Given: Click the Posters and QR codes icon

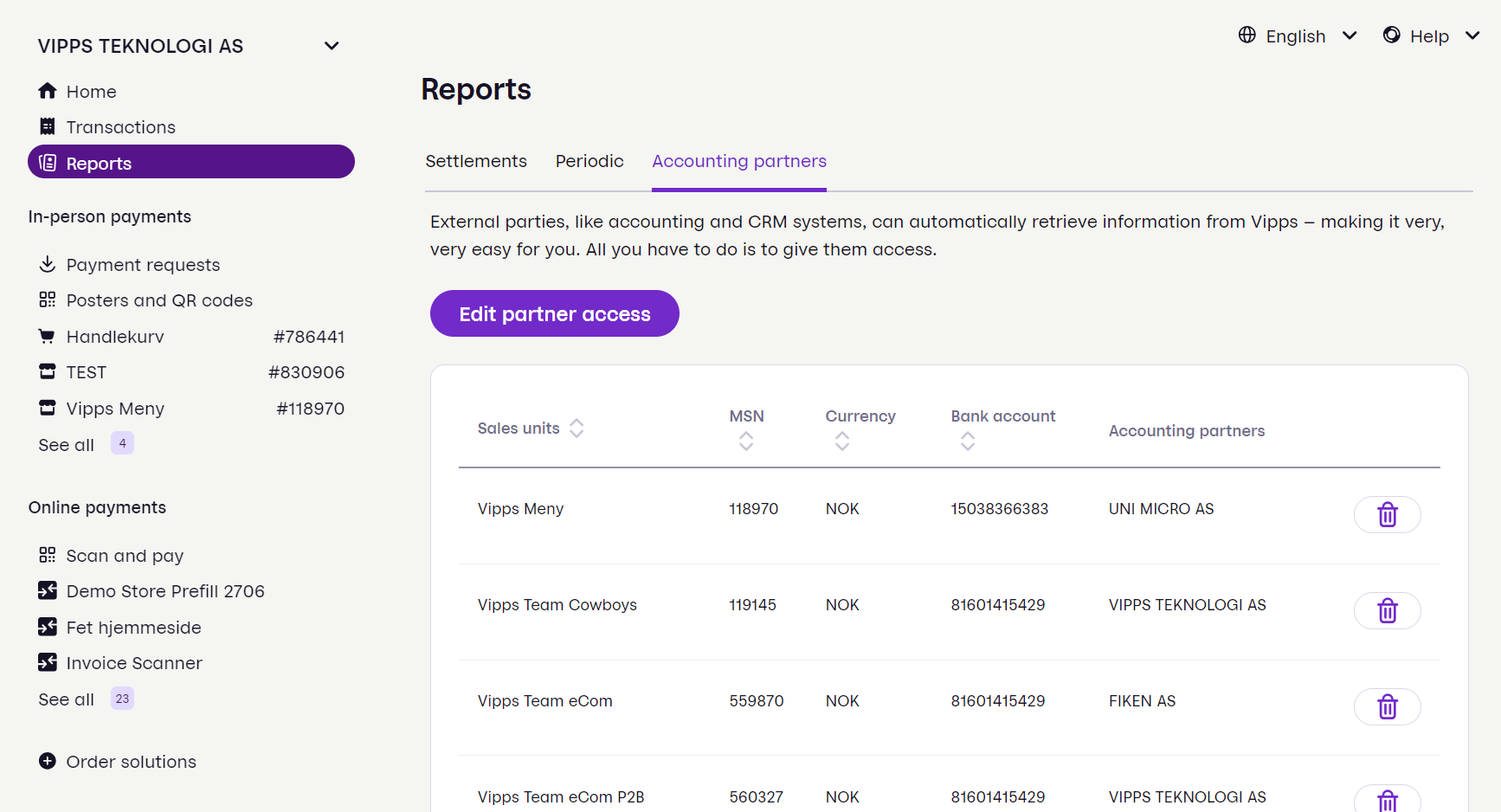Looking at the screenshot, I should pyautogui.click(x=48, y=300).
